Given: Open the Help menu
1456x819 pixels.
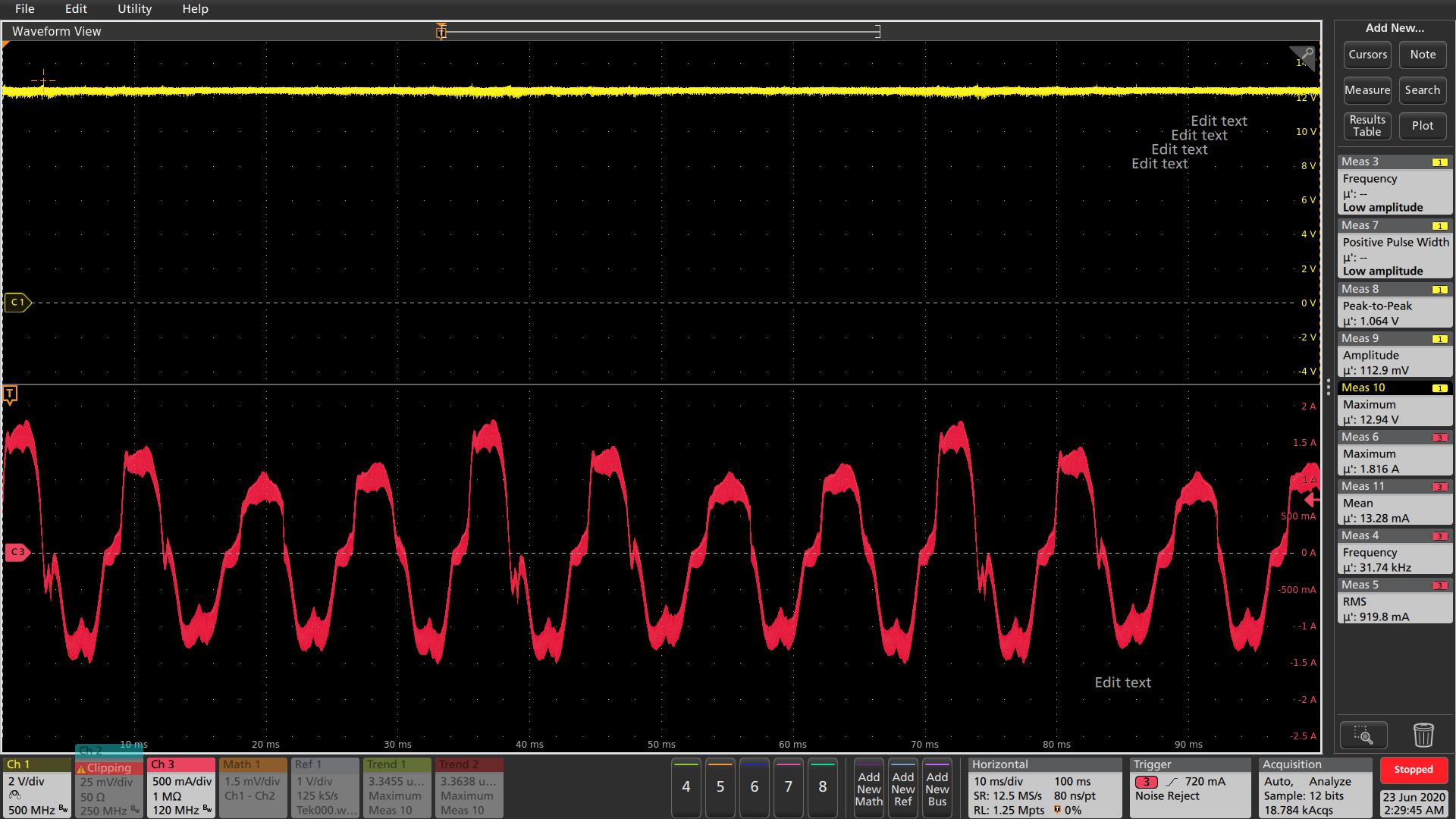Looking at the screenshot, I should [x=195, y=9].
